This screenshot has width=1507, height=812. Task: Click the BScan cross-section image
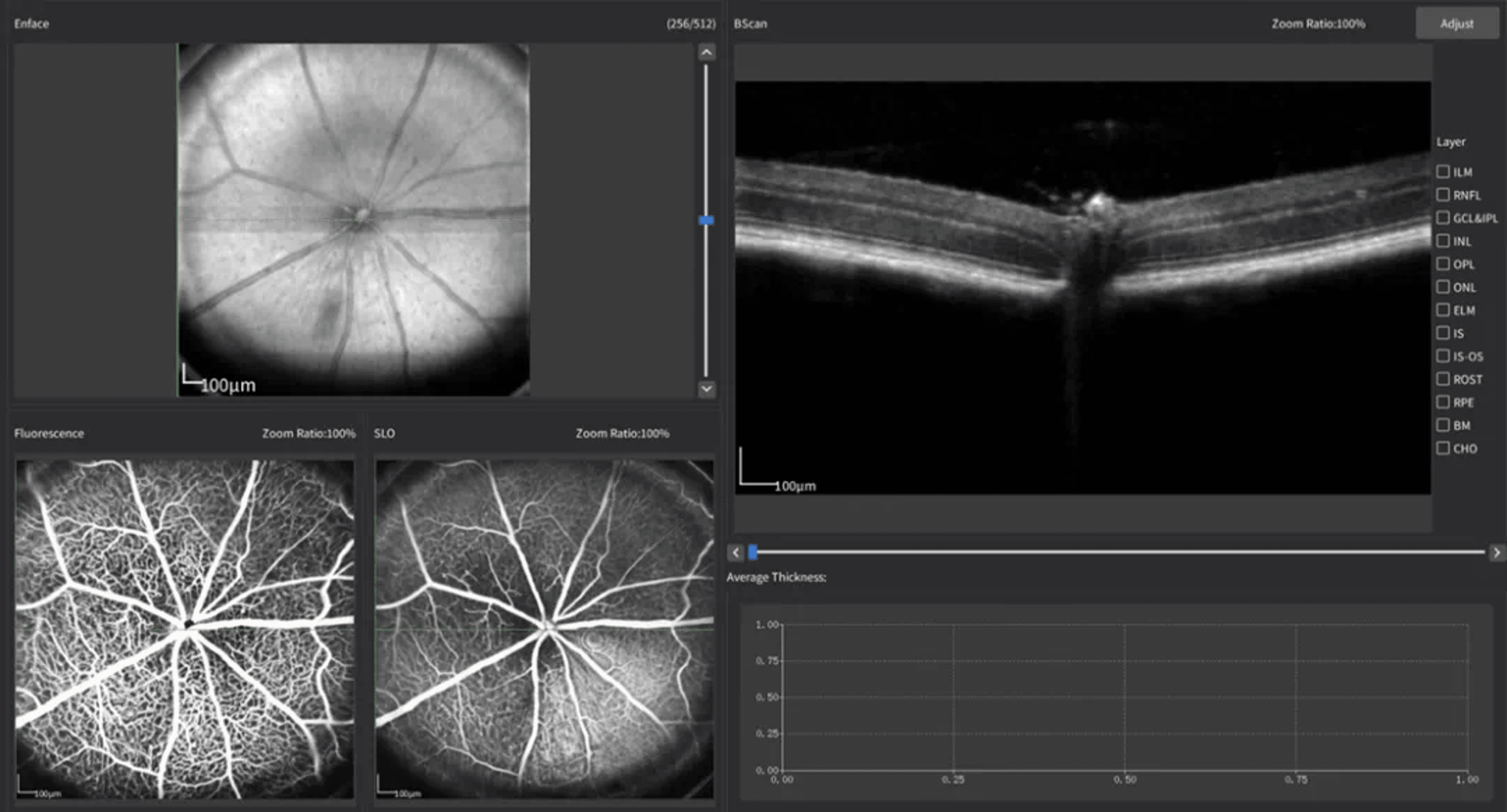pyautogui.click(x=1083, y=288)
